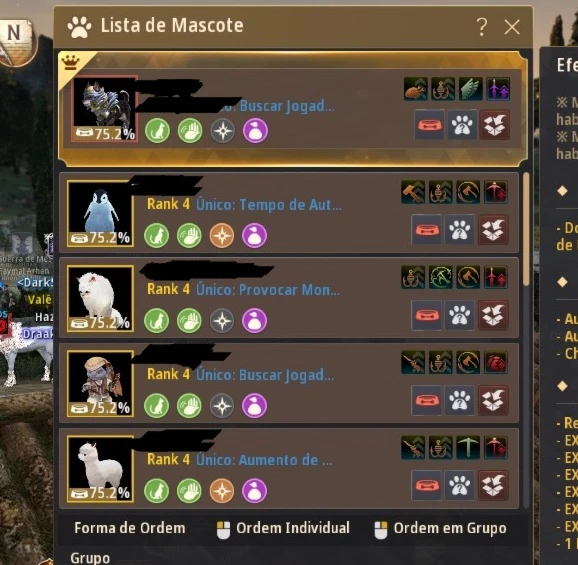The height and width of the screenshot is (565, 578).
Task: Click exchange box icon on Buscar Jogad... Rank 4 row
Action: pos(493,401)
